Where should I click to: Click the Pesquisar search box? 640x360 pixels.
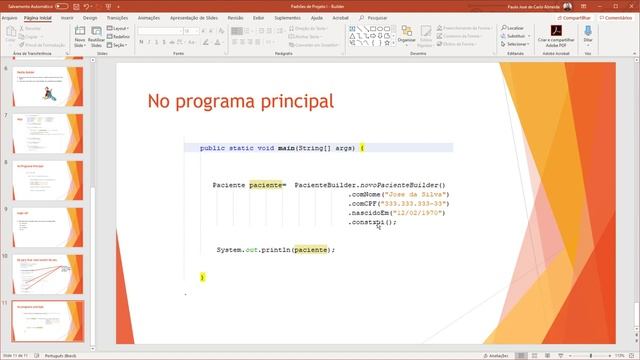tap(373, 18)
